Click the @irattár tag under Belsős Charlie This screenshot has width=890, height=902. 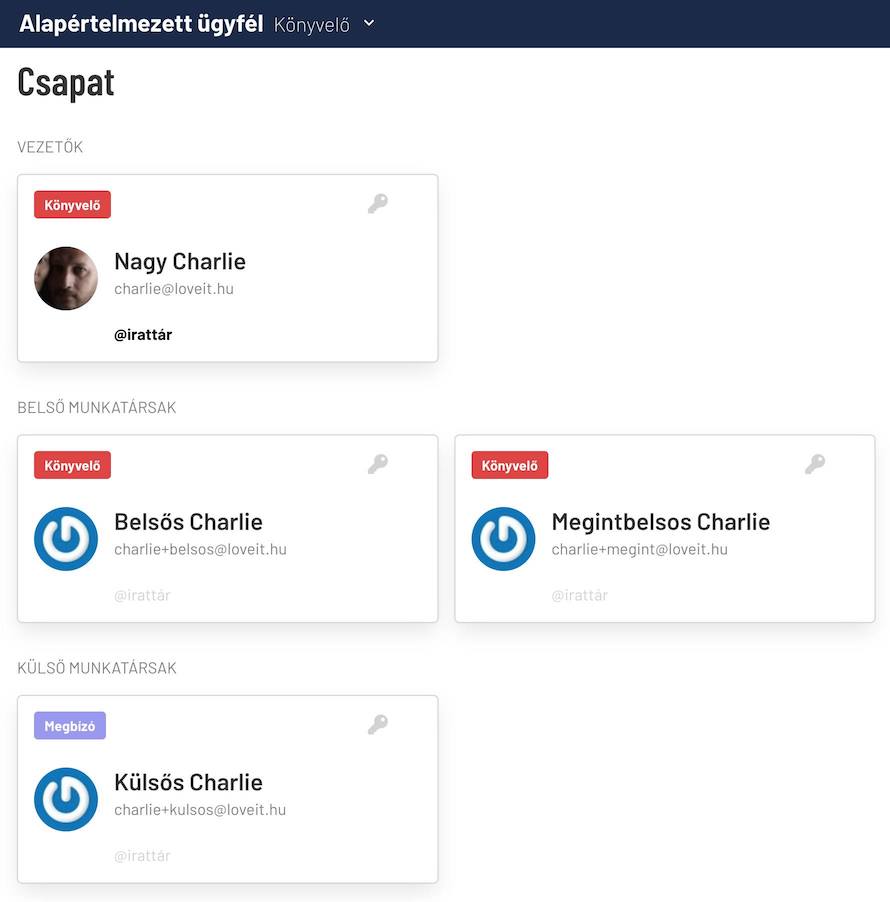[142, 595]
